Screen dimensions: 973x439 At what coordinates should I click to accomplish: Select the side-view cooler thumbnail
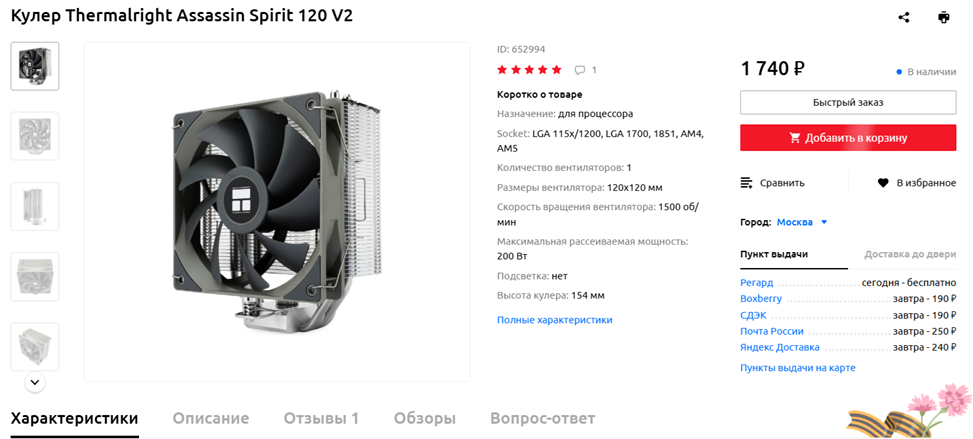pos(35,206)
